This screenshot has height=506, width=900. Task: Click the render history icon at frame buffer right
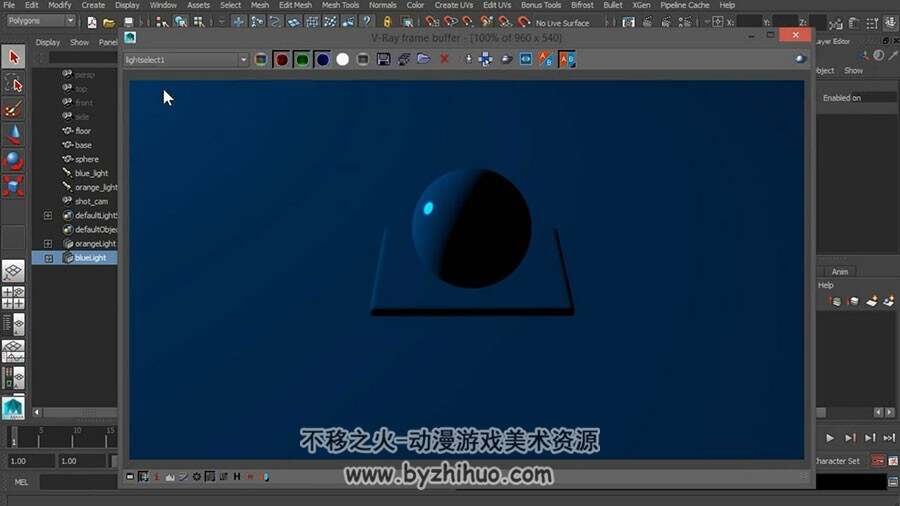pos(801,59)
